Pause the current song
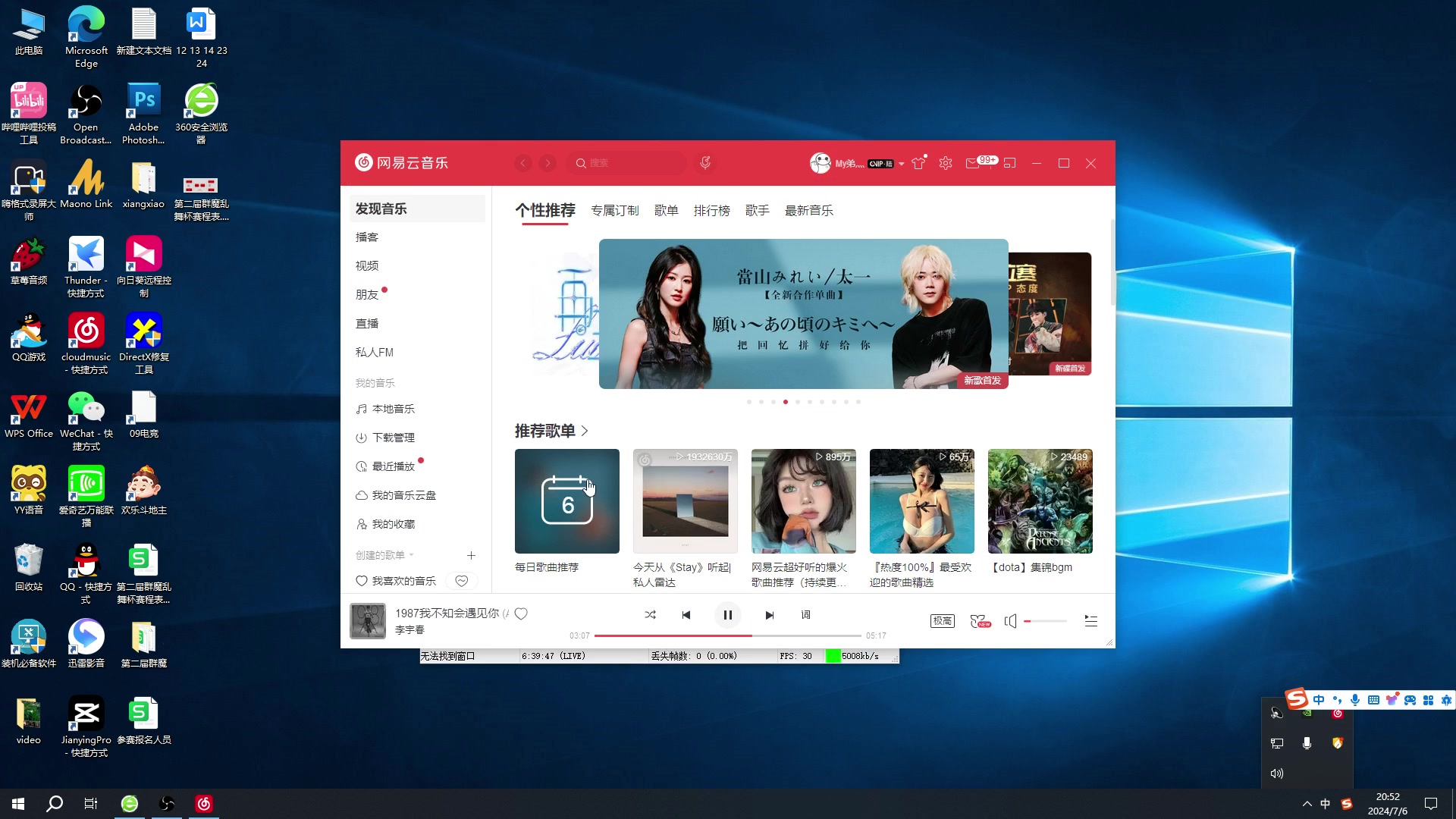 click(727, 615)
